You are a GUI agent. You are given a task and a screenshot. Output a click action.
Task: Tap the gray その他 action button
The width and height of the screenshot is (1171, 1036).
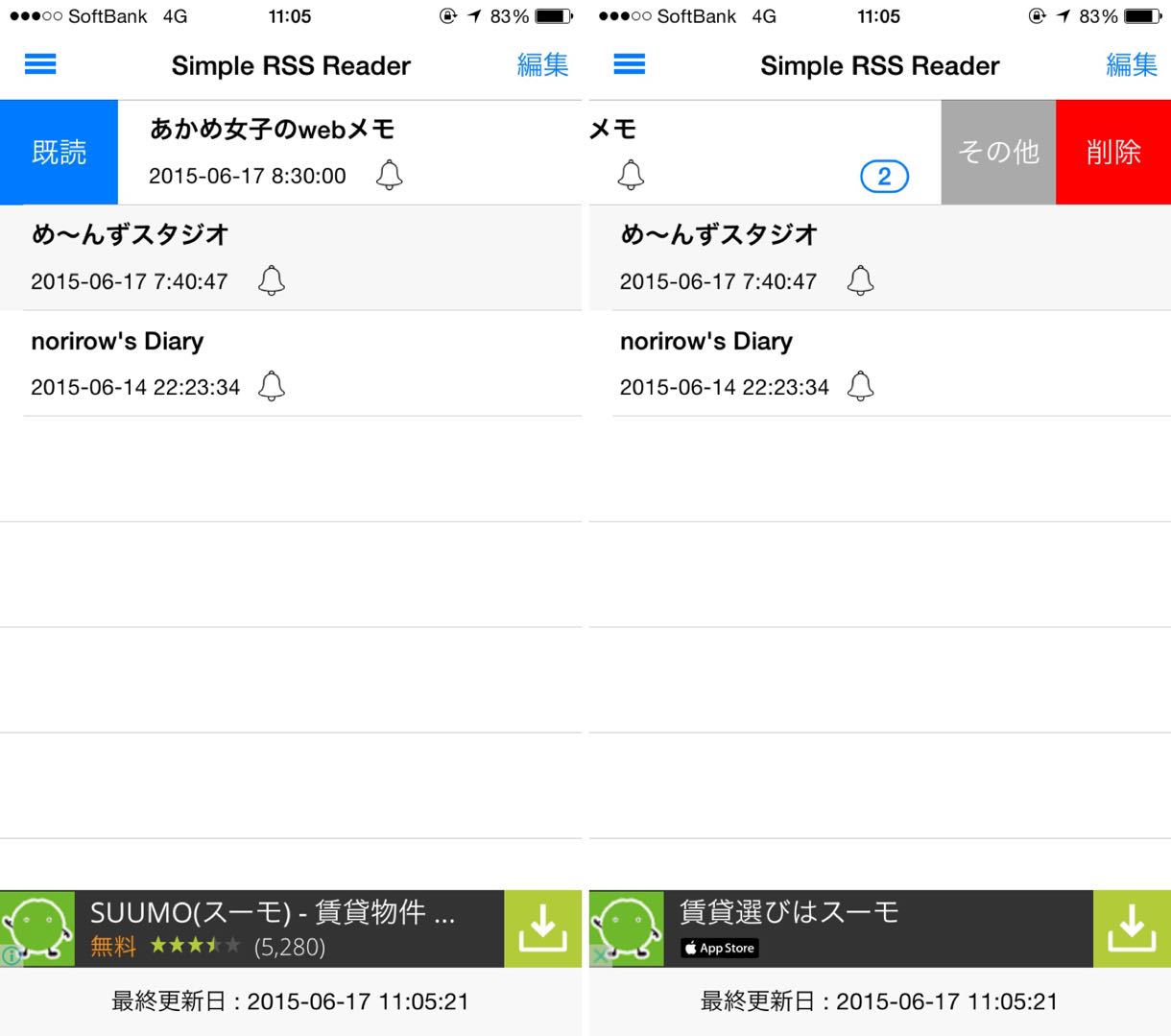pyautogui.click(x=998, y=152)
